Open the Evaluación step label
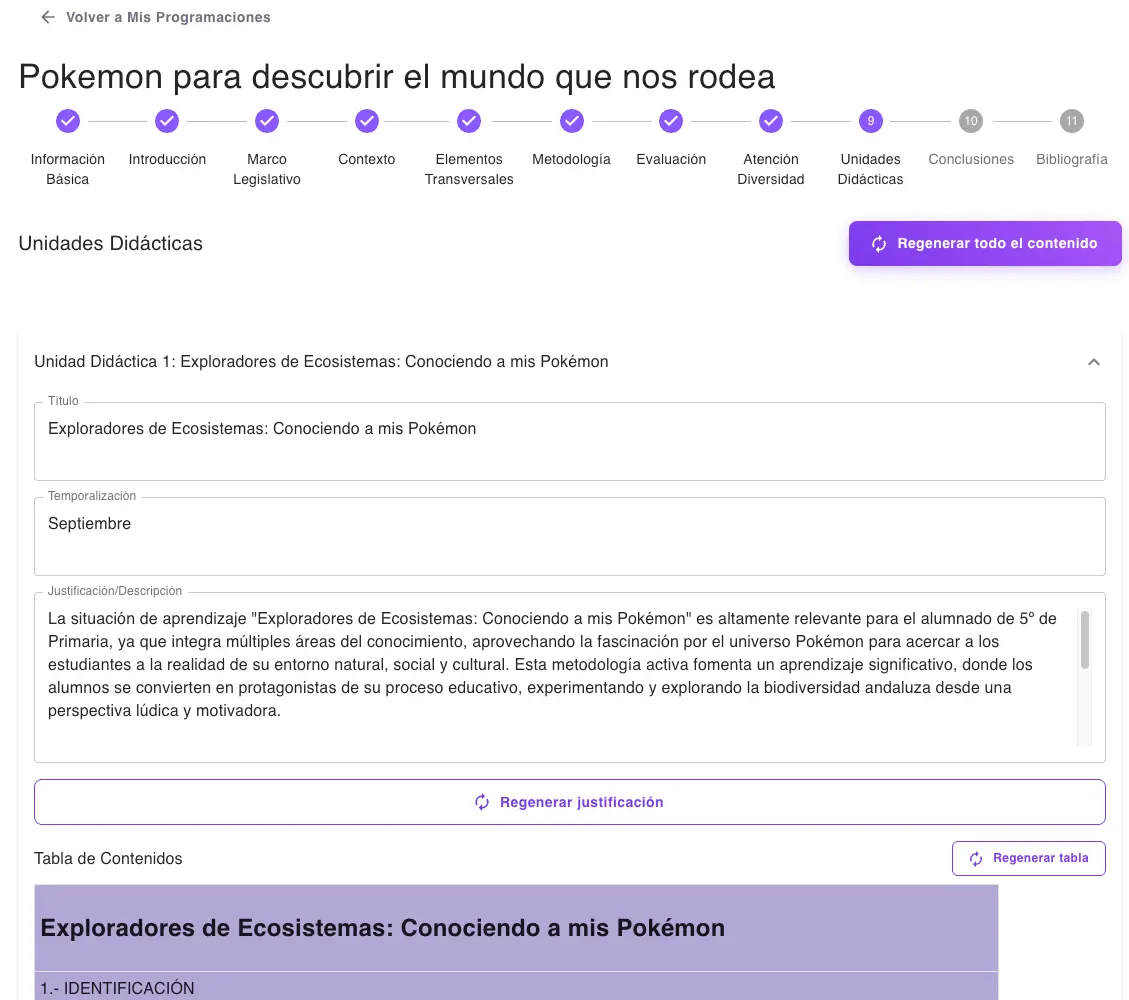Screen dimensions: 1129x1000 click(671, 159)
